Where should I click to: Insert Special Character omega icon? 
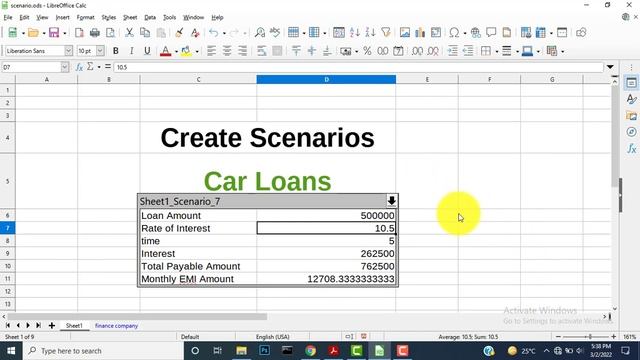tap(454, 33)
